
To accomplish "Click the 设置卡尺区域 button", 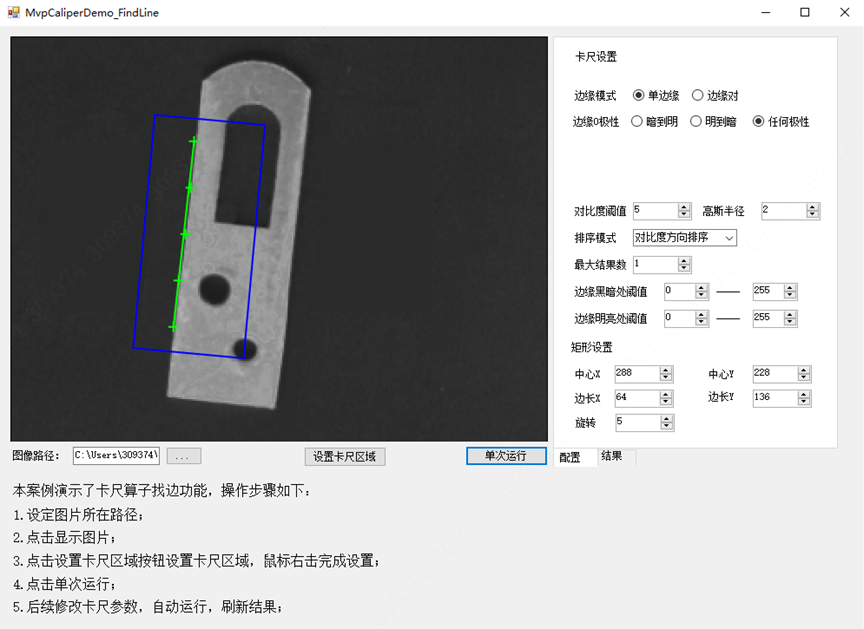I will click(344, 457).
